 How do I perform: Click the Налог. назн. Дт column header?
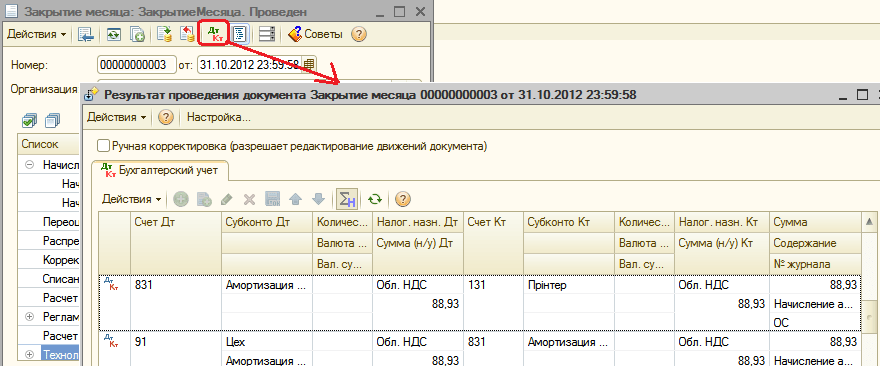point(418,222)
